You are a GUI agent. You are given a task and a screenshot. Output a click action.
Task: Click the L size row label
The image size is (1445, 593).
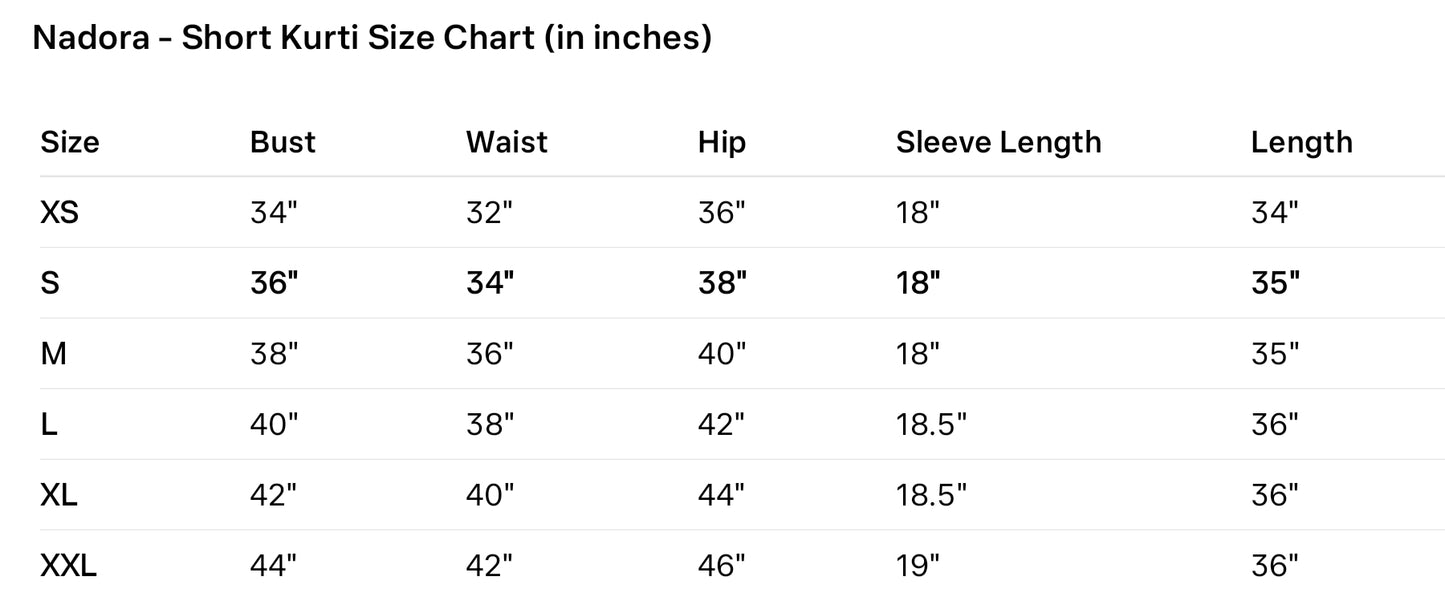click(49, 424)
